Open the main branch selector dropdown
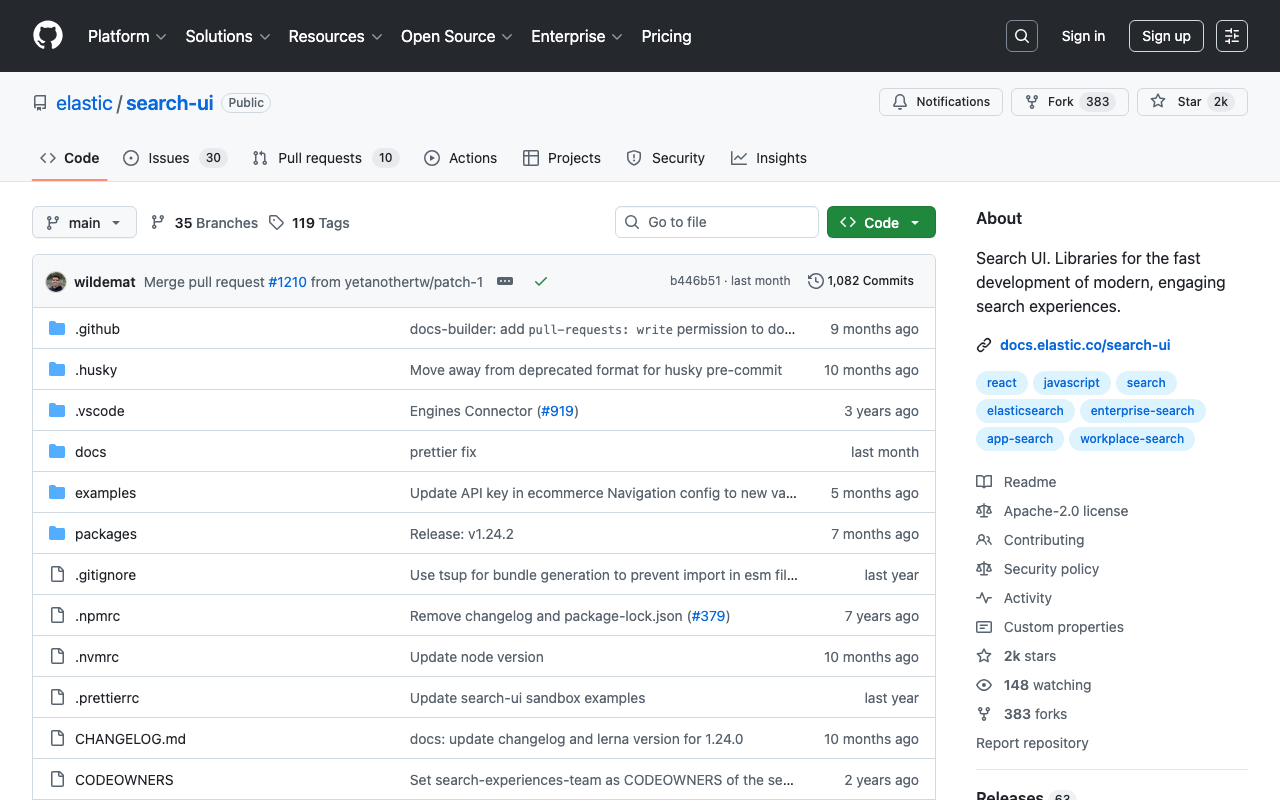Image resolution: width=1280 pixels, height=800 pixels. point(84,222)
